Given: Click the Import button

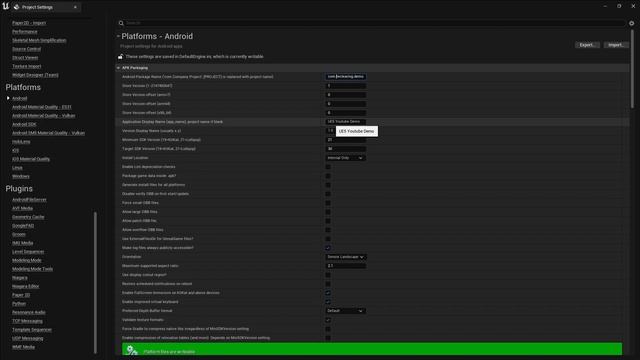Looking at the screenshot, I should click(616, 45).
